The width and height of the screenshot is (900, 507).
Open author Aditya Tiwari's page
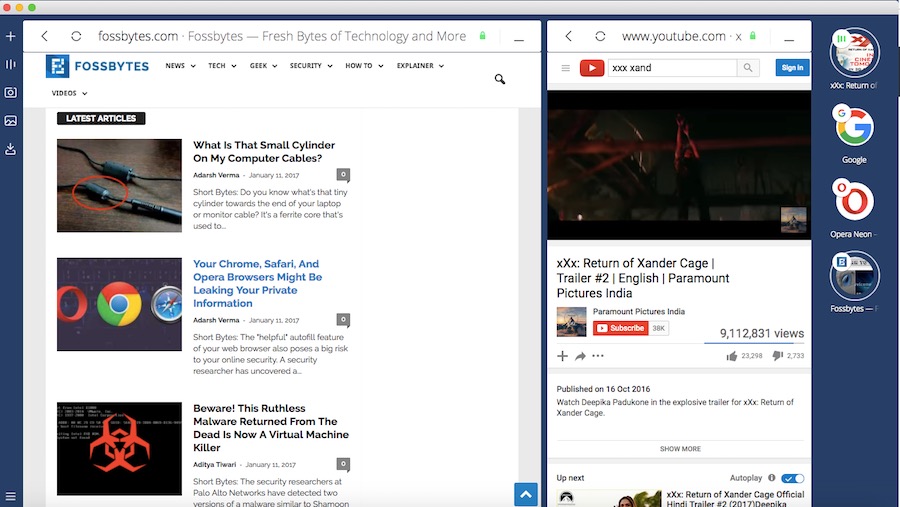click(x=215, y=465)
